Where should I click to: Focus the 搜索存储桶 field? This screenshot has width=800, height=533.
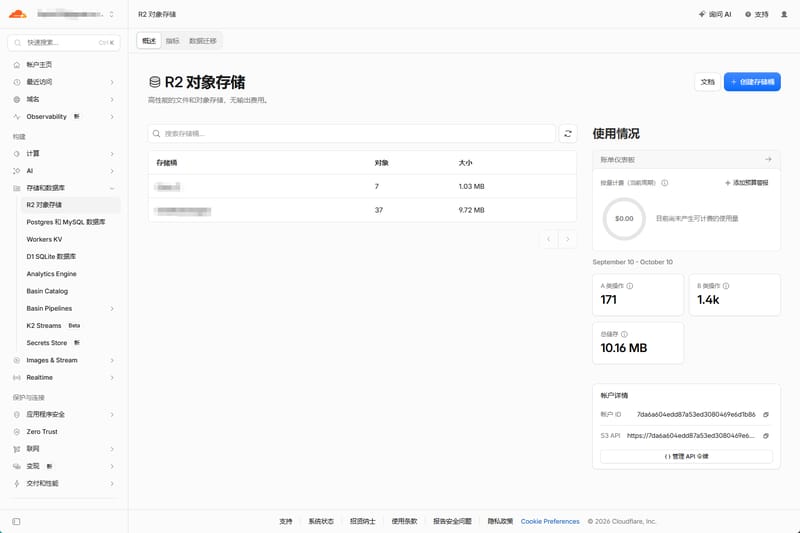point(352,134)
